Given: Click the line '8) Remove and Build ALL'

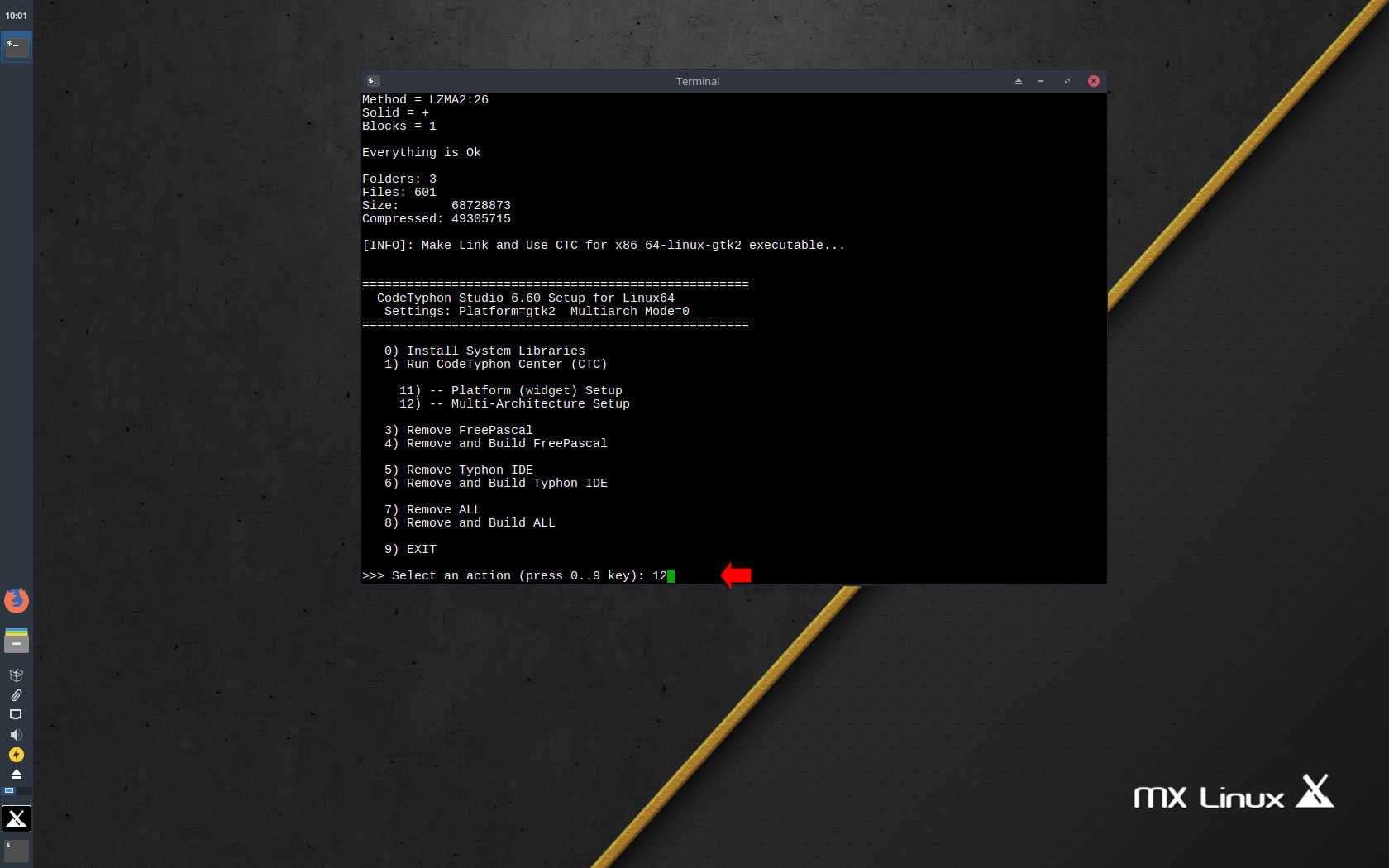Looking at the screenshot, I should (x=470, y=522).
